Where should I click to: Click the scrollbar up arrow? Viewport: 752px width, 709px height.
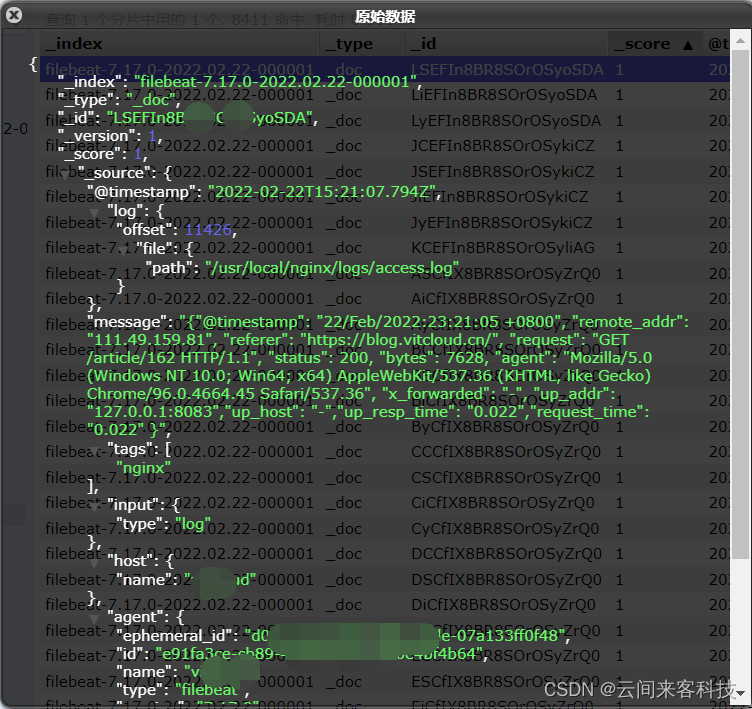740,41
